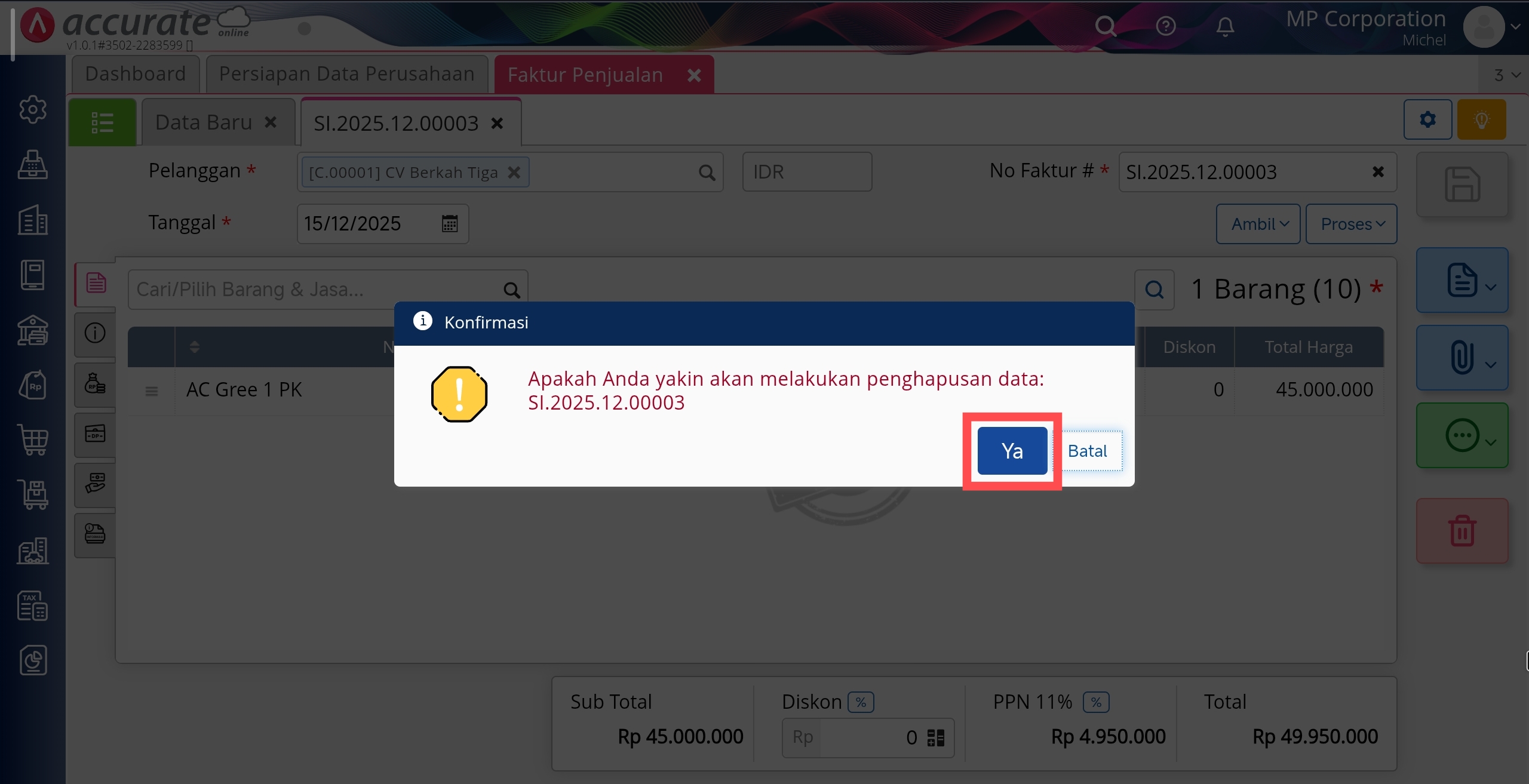This screenshot has height=784, width=1529.
Task: Click the floppy disk save icon
Action: point(1462,185)
